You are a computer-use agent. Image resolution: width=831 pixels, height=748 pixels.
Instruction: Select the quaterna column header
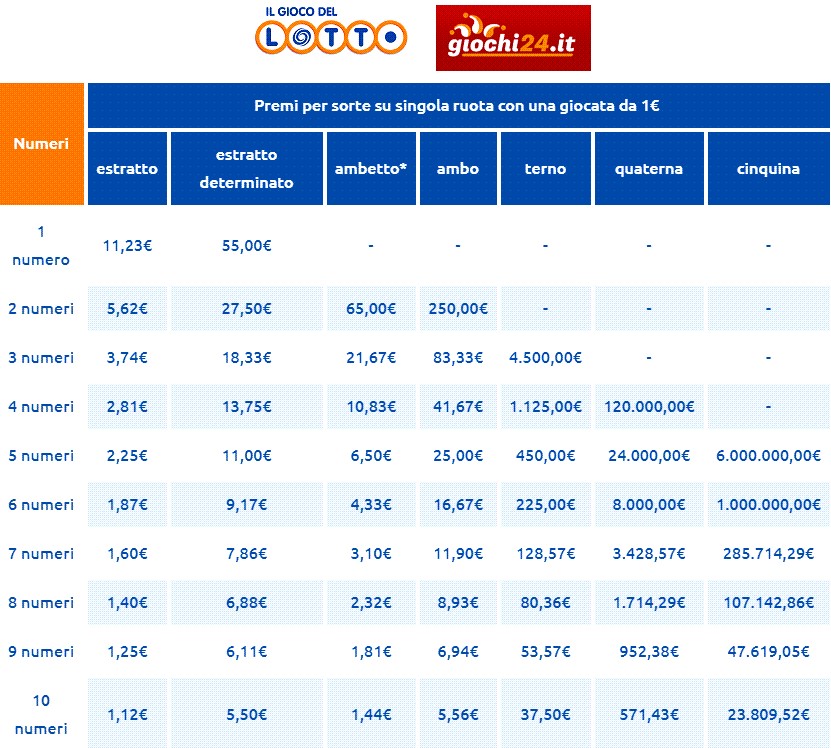pyautogui.click(x=648, y=169)
